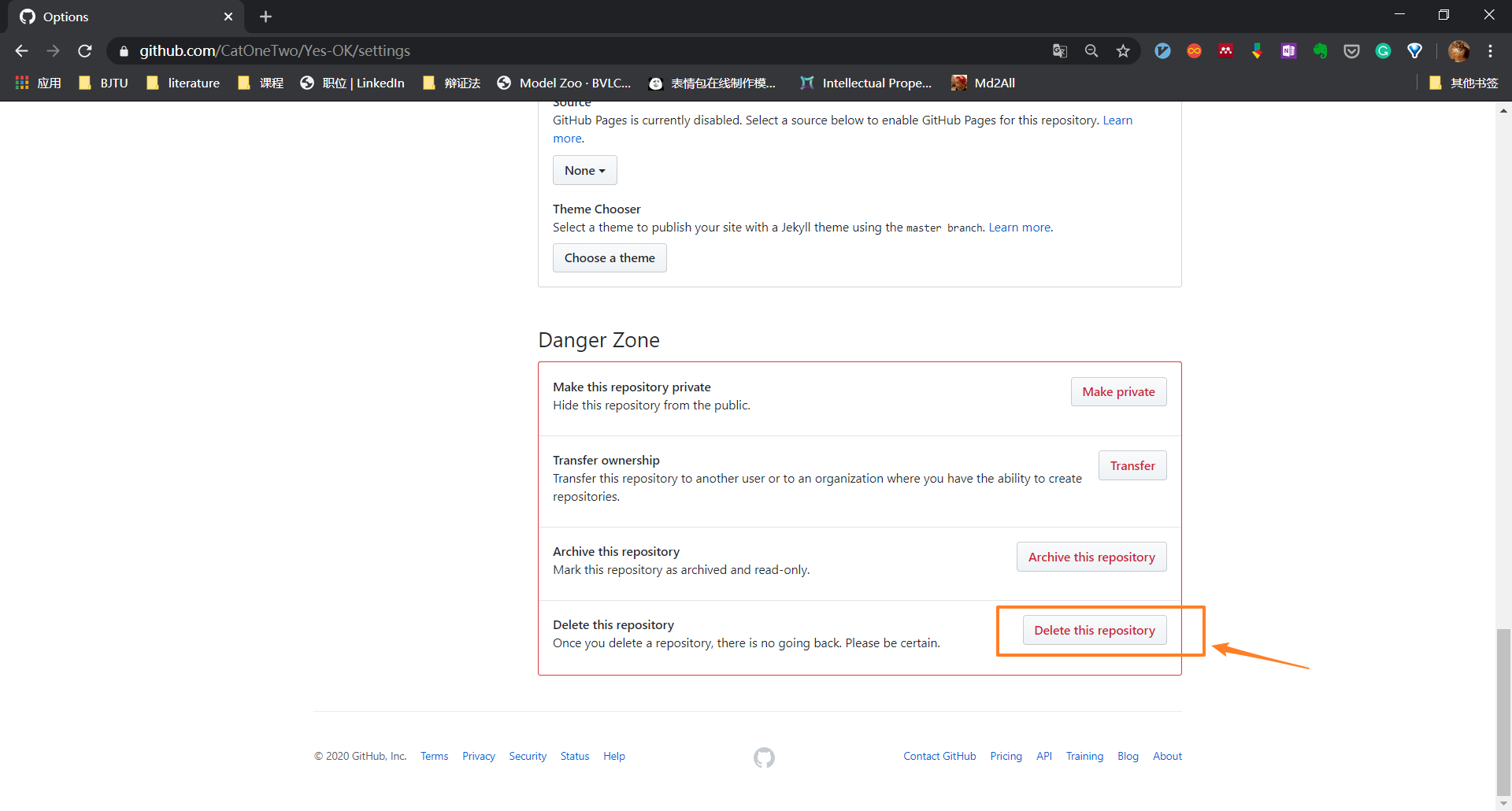Open a new browser tab

(x=266, y=17)
